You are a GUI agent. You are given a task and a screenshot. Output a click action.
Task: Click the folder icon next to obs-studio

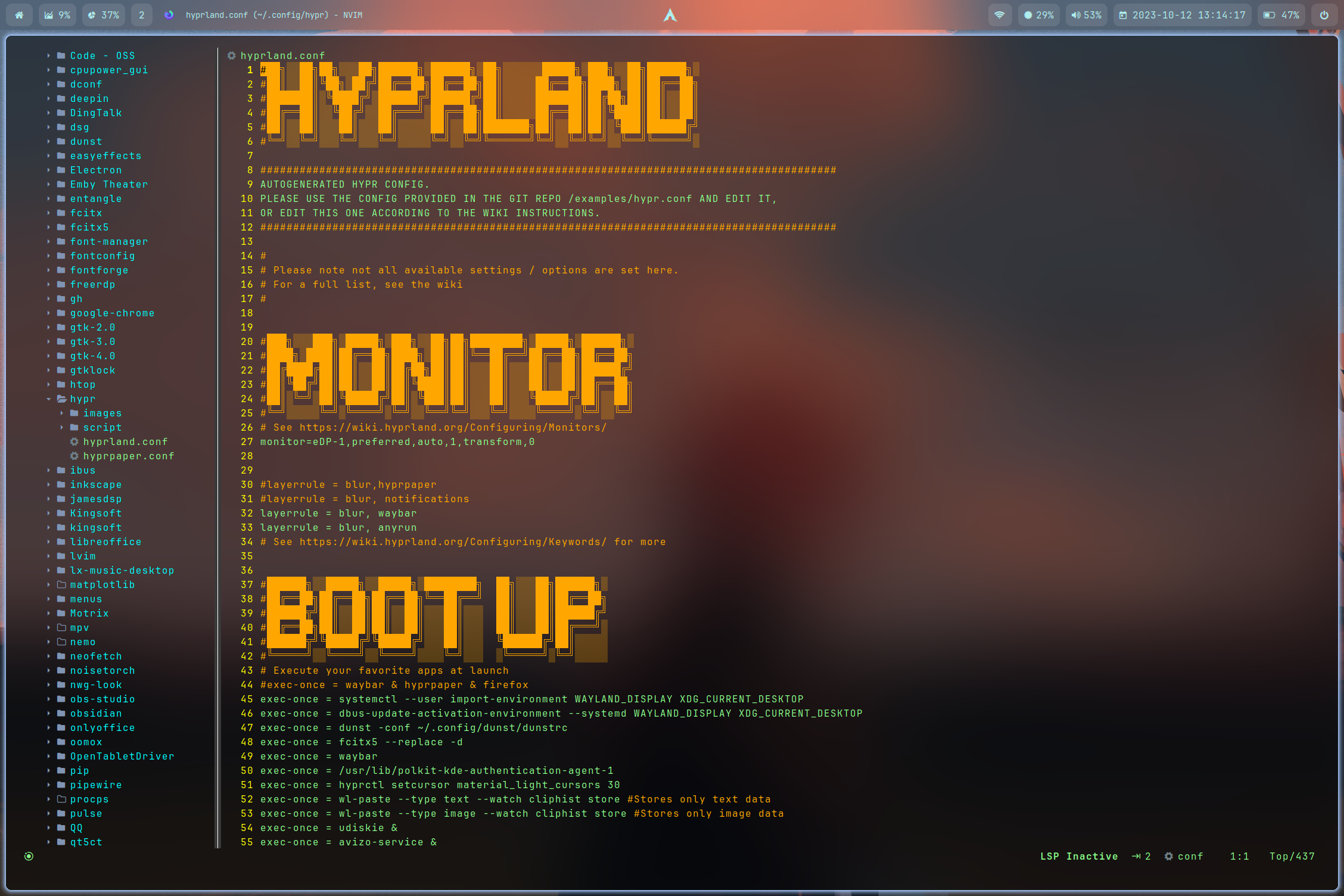[x=61, y=699]
